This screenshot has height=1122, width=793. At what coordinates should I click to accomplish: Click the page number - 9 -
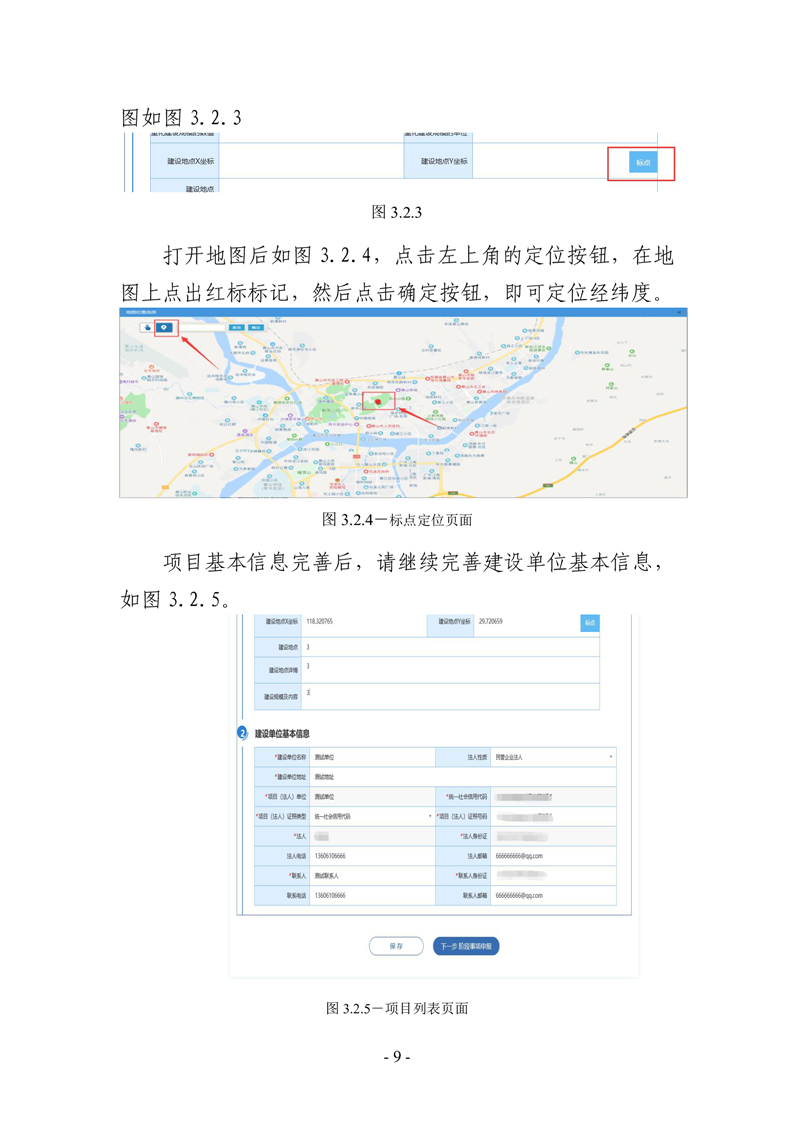click(x=396, y=1057)
